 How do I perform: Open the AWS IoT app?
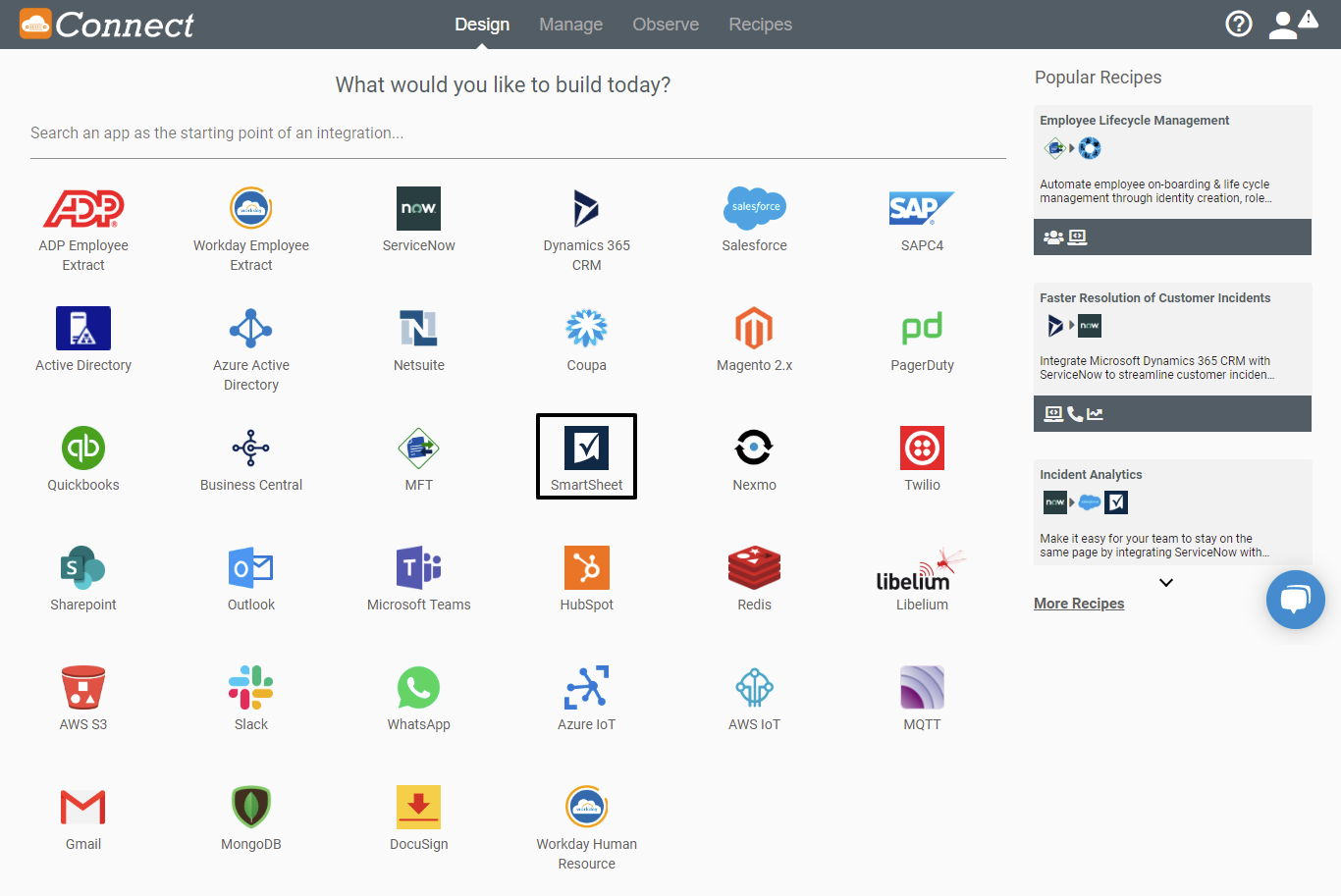pos(755,687)
